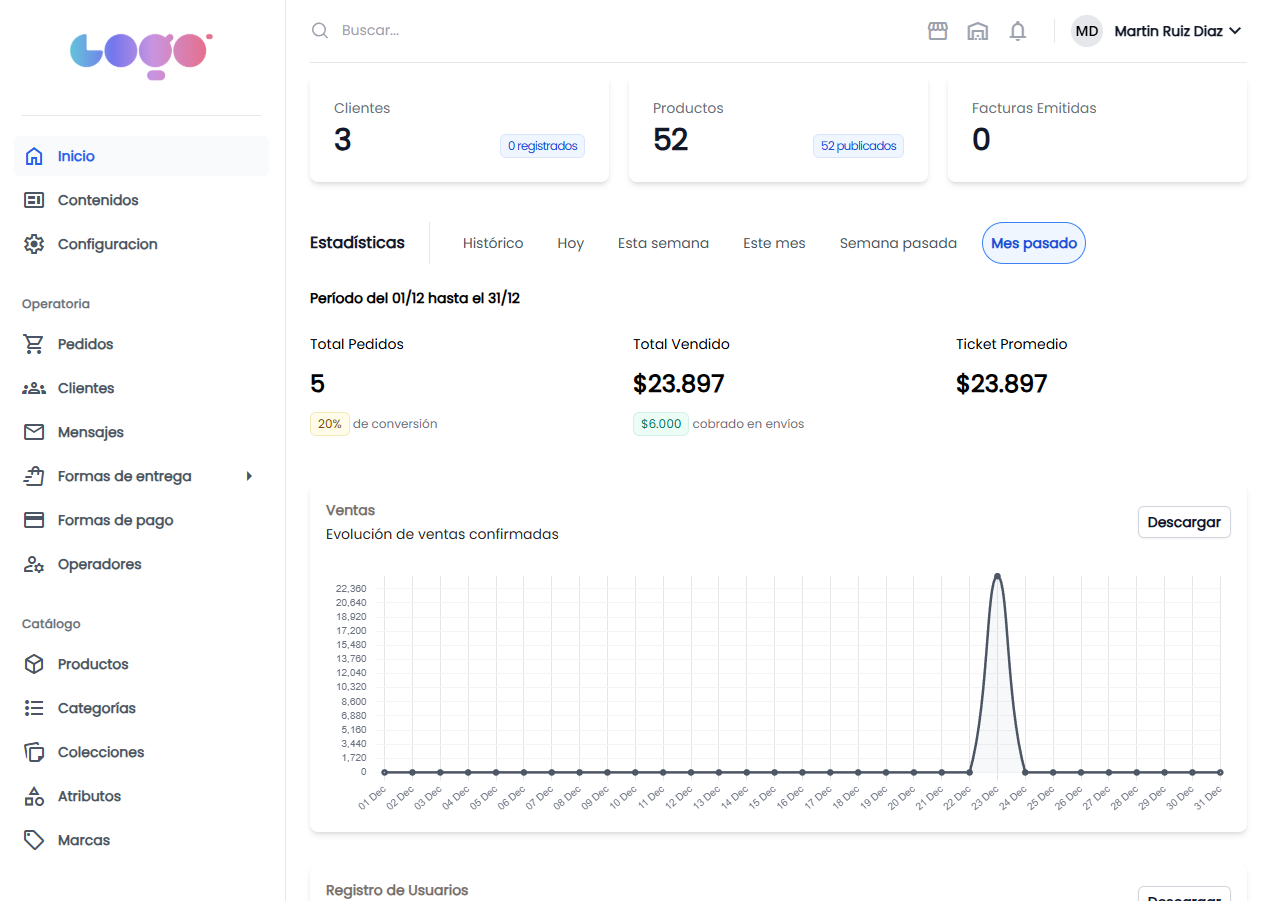The height and width of the screenshot is (901, 1261).
Task: Click the Descargar button for Ventas
Action: click(1184, 522)
